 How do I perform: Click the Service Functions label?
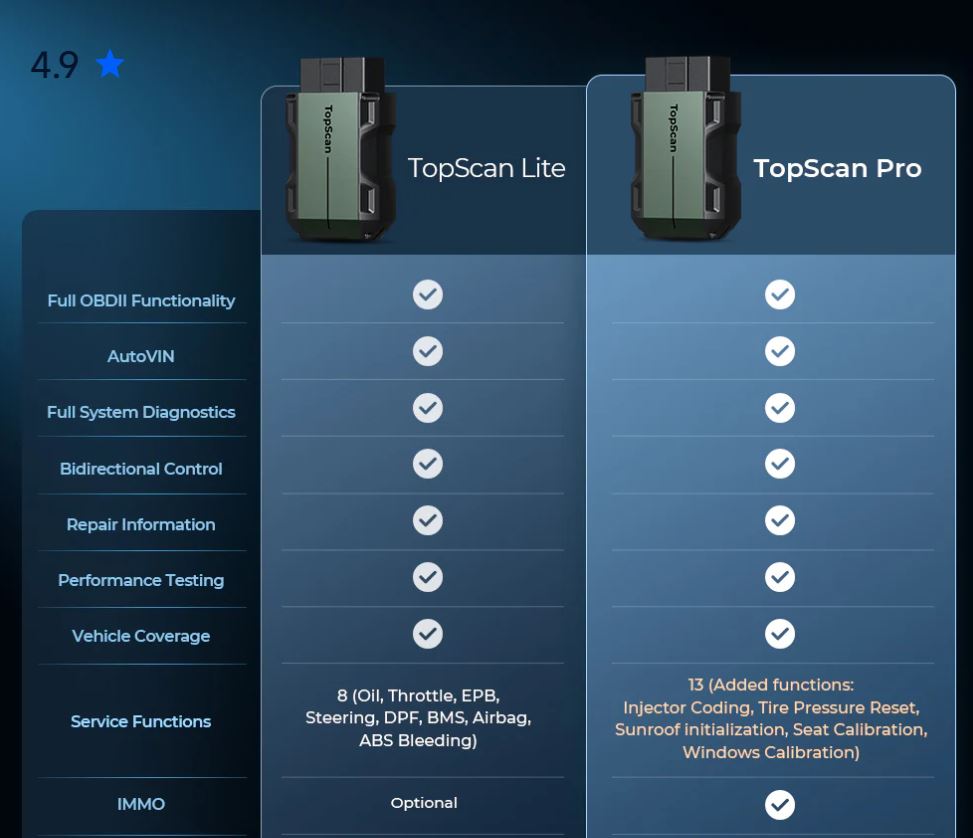point(141,721)
